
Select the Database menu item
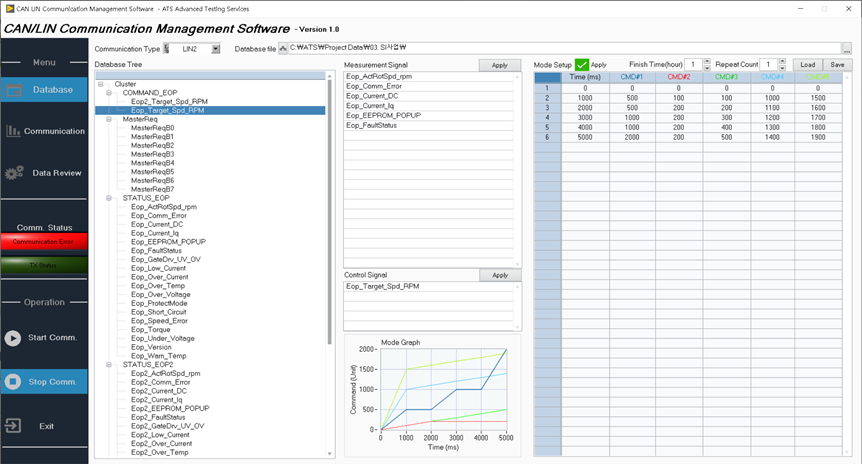click(x=44, y=90)
